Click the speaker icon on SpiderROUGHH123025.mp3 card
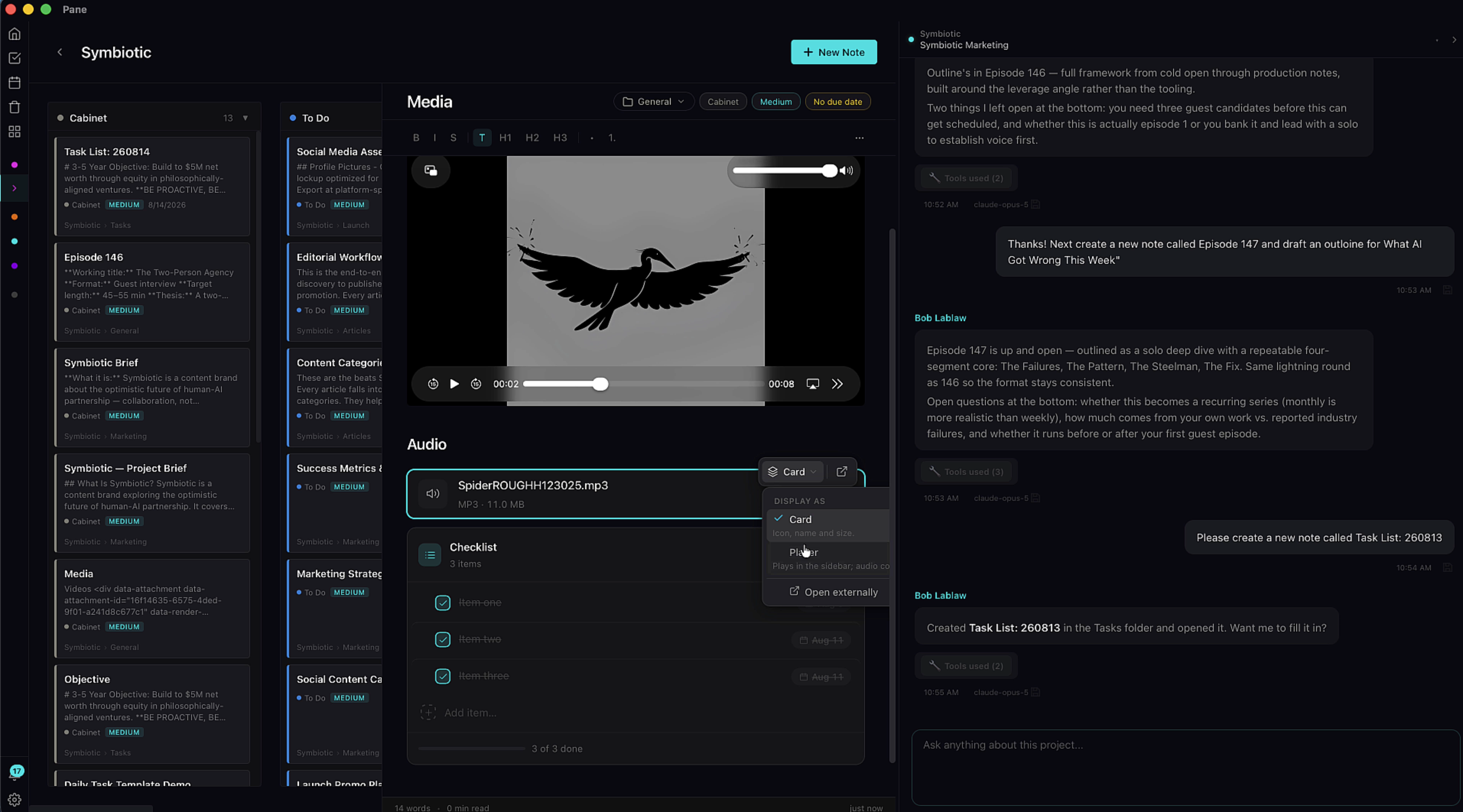Viewport: 1463px width, 812px height. pos(433,494)
